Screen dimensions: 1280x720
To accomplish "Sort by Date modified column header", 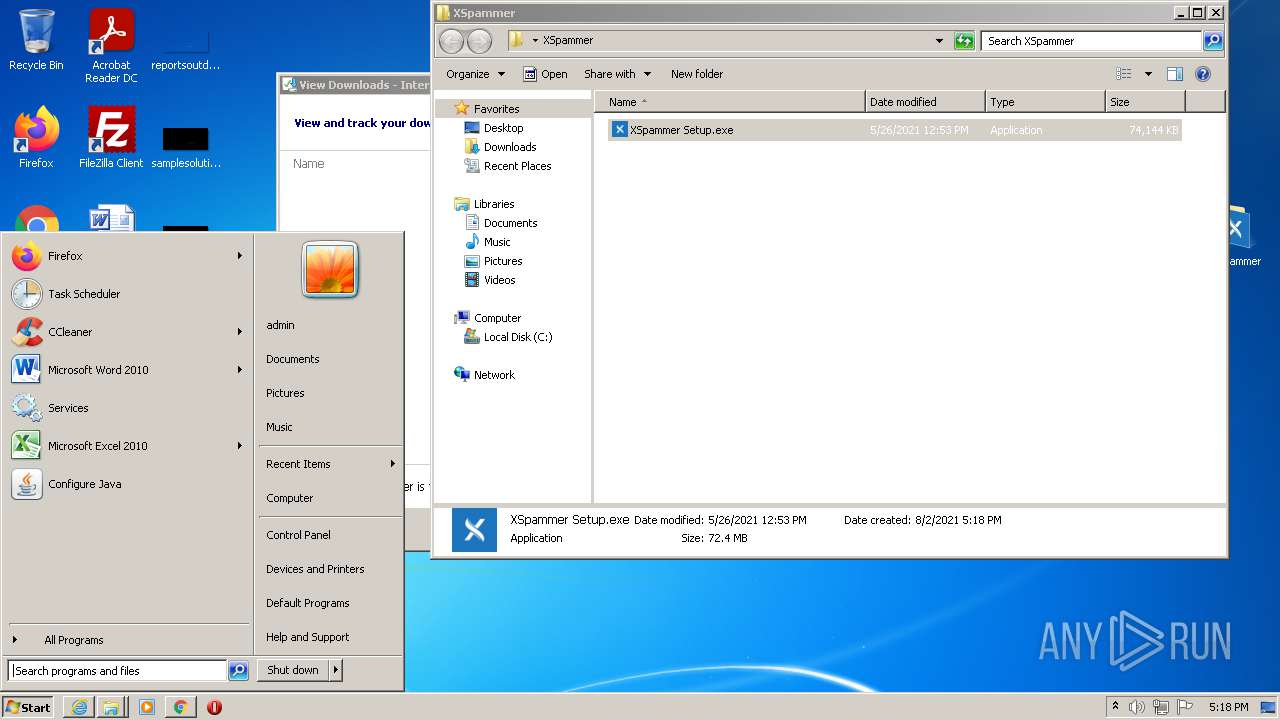I will (925, 102).
